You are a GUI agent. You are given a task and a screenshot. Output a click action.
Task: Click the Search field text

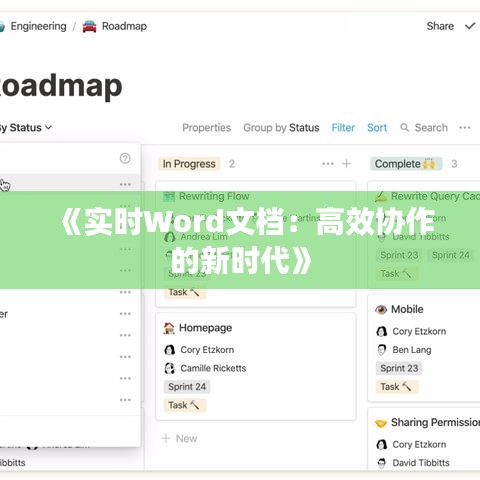(x=431, y=128)
